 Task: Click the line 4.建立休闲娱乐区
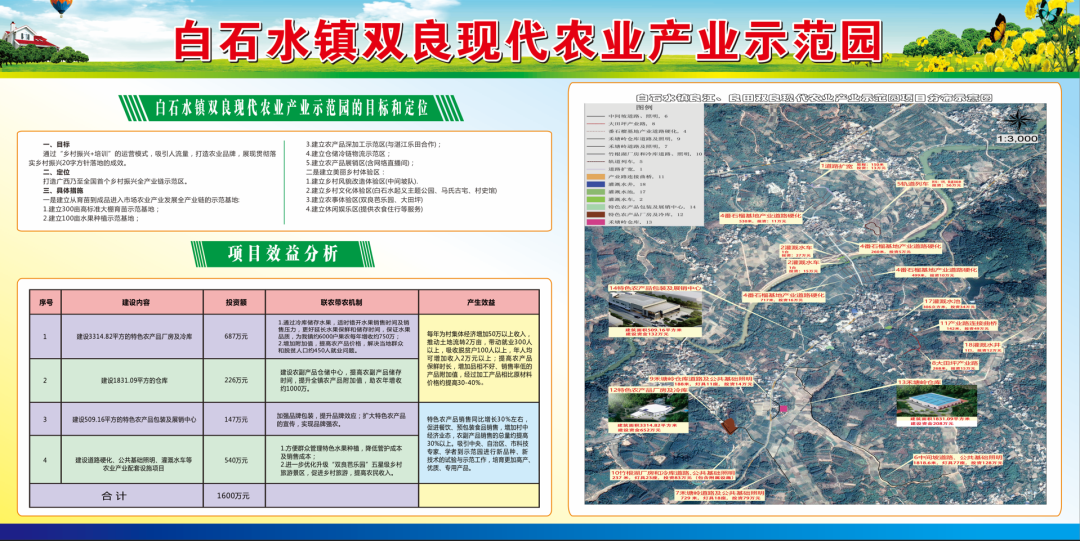tap(364, 209)
